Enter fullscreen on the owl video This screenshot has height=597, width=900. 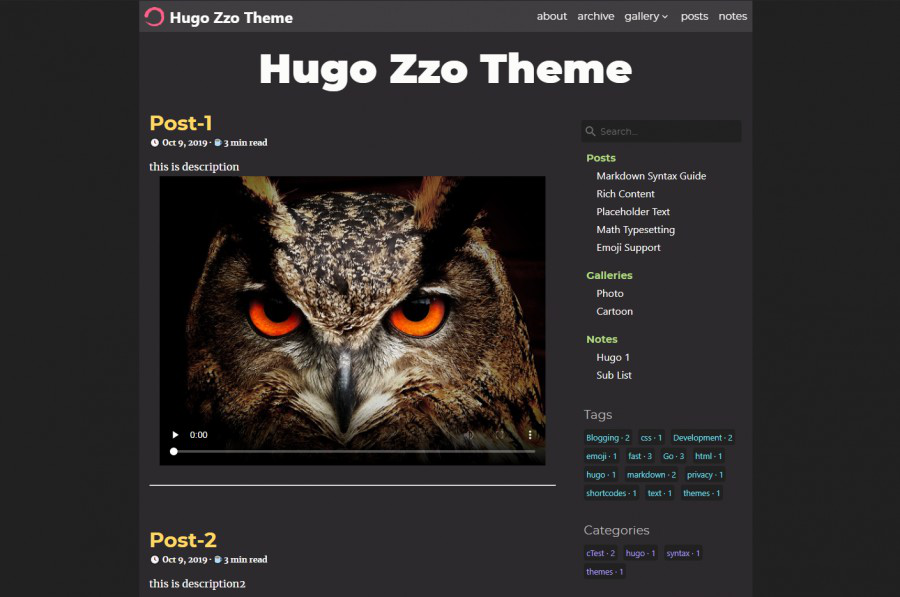[500, 435]
